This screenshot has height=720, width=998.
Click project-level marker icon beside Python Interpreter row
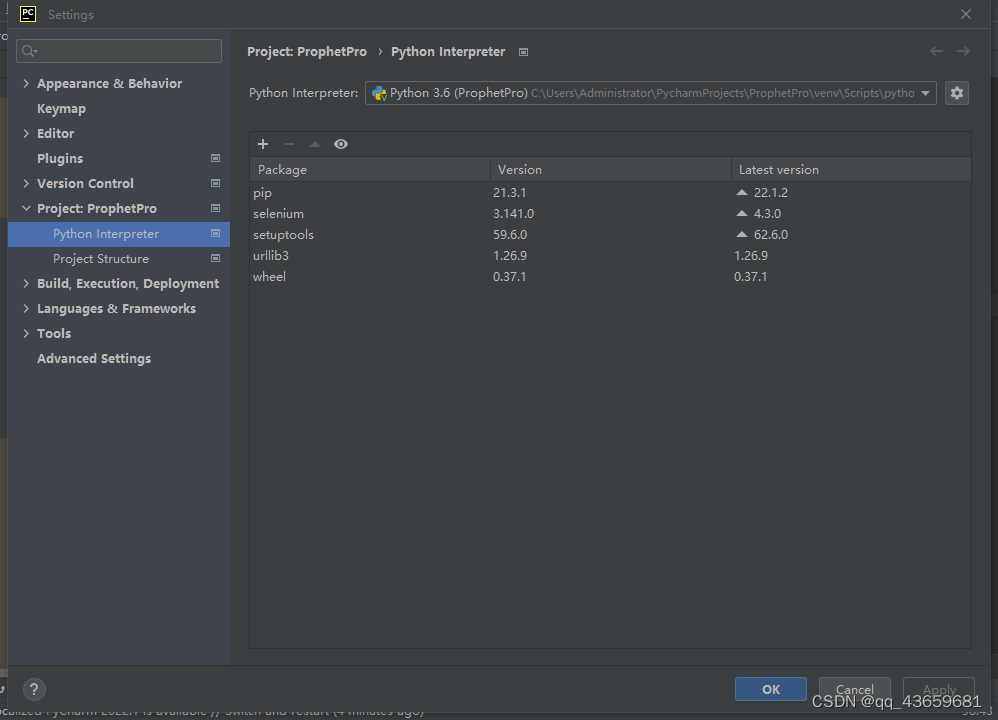(215, 234)
